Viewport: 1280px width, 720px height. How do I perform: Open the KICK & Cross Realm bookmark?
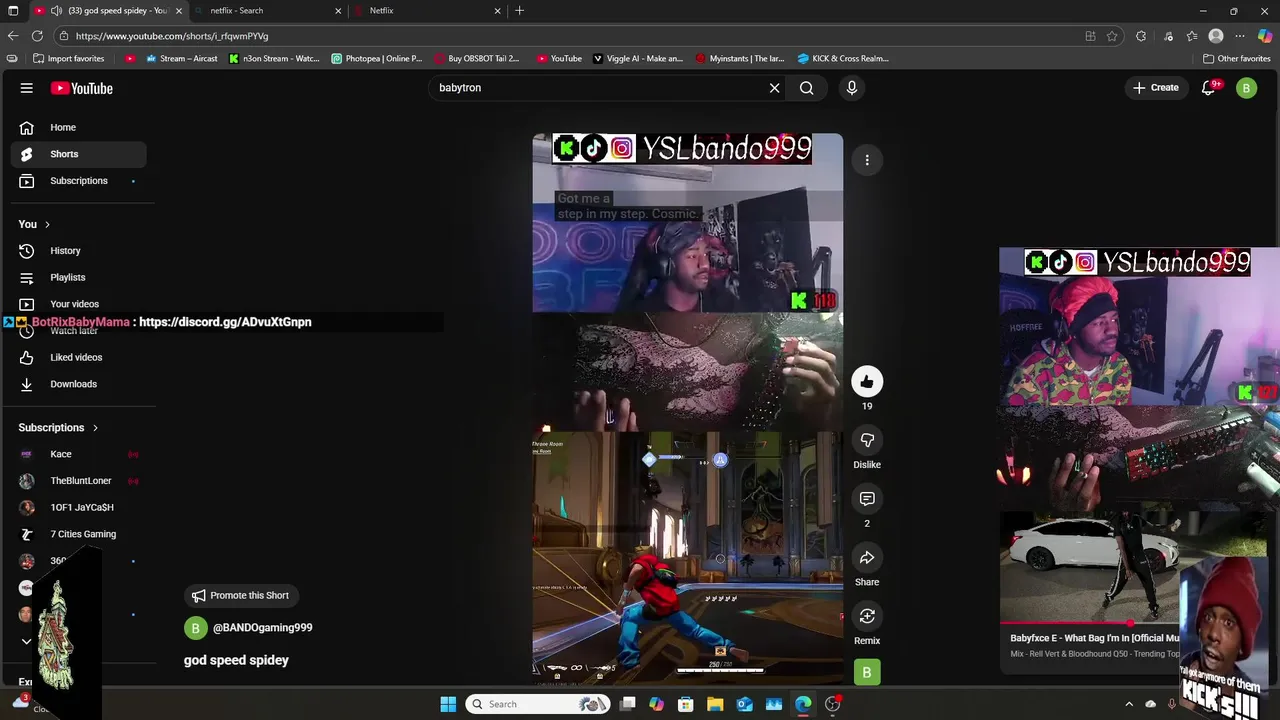843,58
